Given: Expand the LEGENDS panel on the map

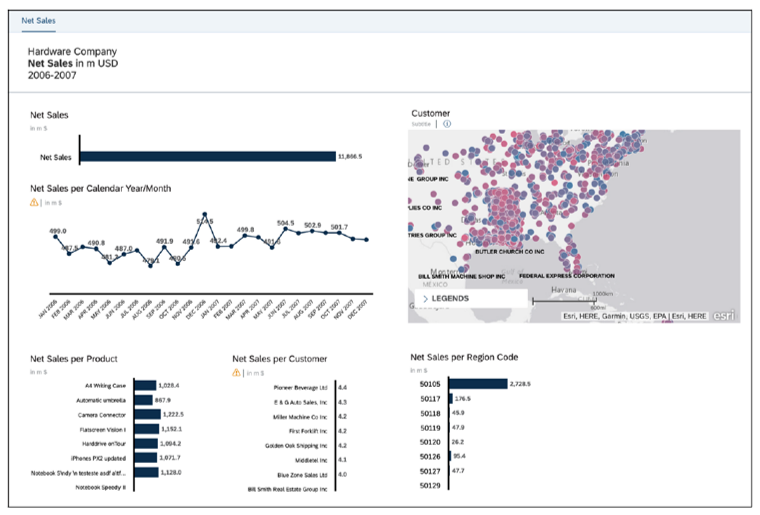Looking at the screenshot, I should (426, 298).
